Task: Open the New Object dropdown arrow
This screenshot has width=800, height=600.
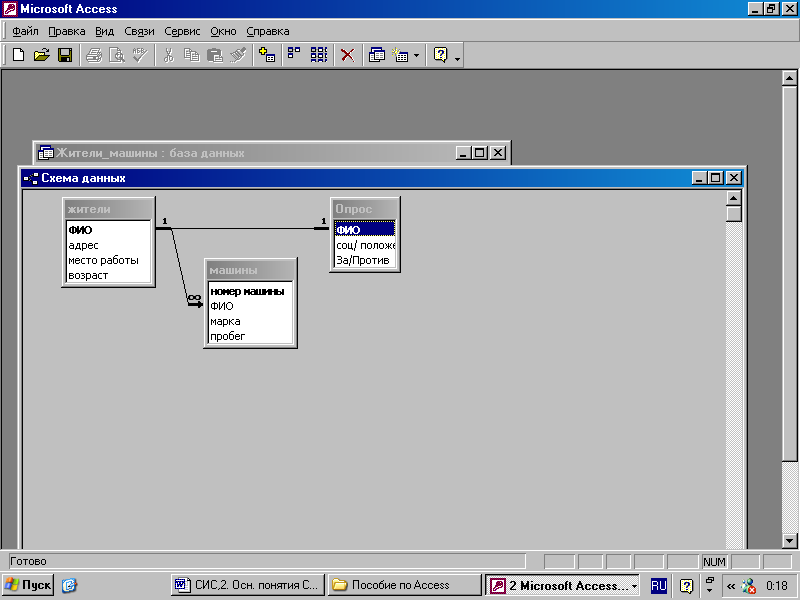Action: click(x=416, y=55)
